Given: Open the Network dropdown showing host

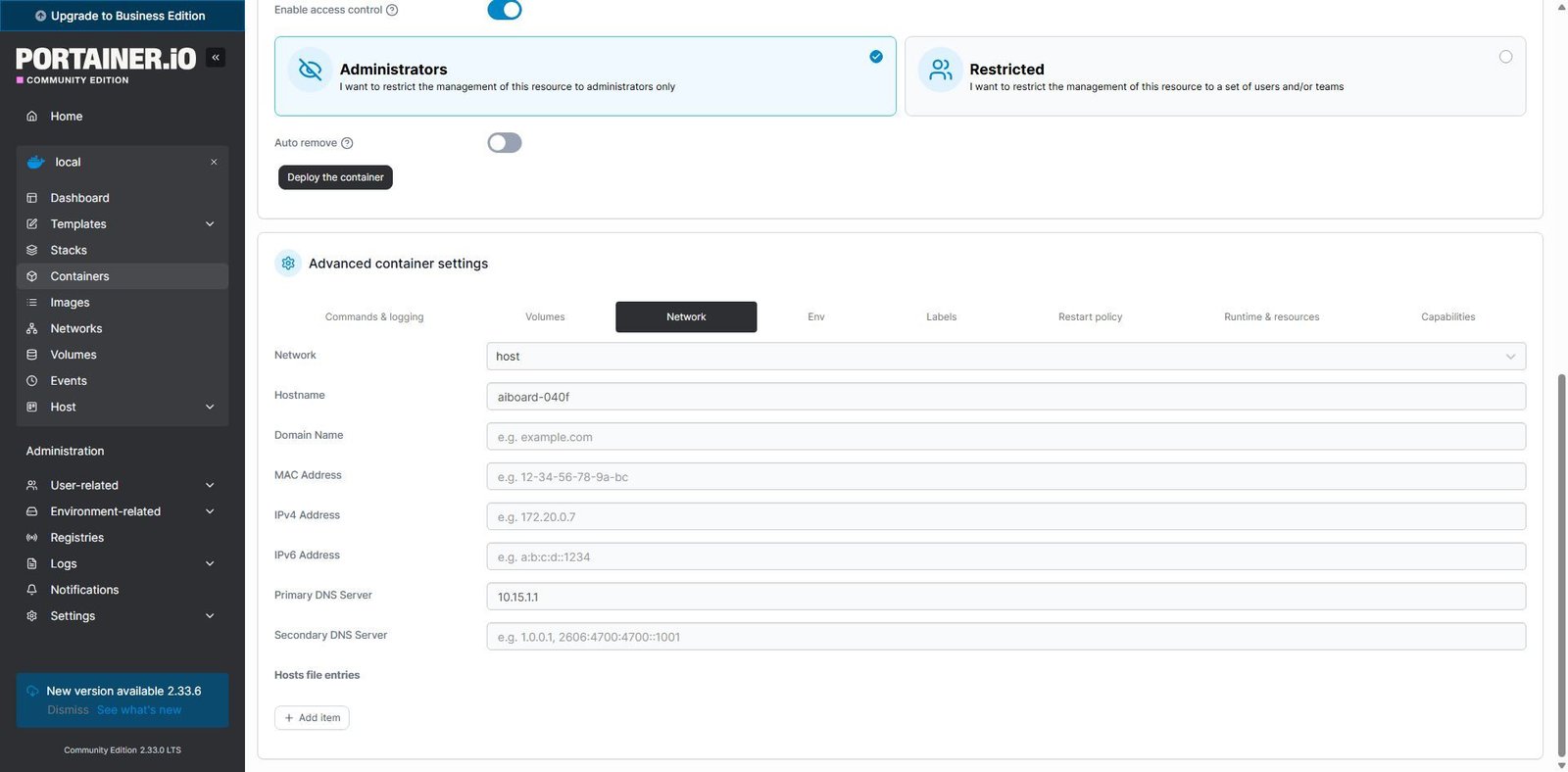Looking at the screenshot, I should [1005, 357].
